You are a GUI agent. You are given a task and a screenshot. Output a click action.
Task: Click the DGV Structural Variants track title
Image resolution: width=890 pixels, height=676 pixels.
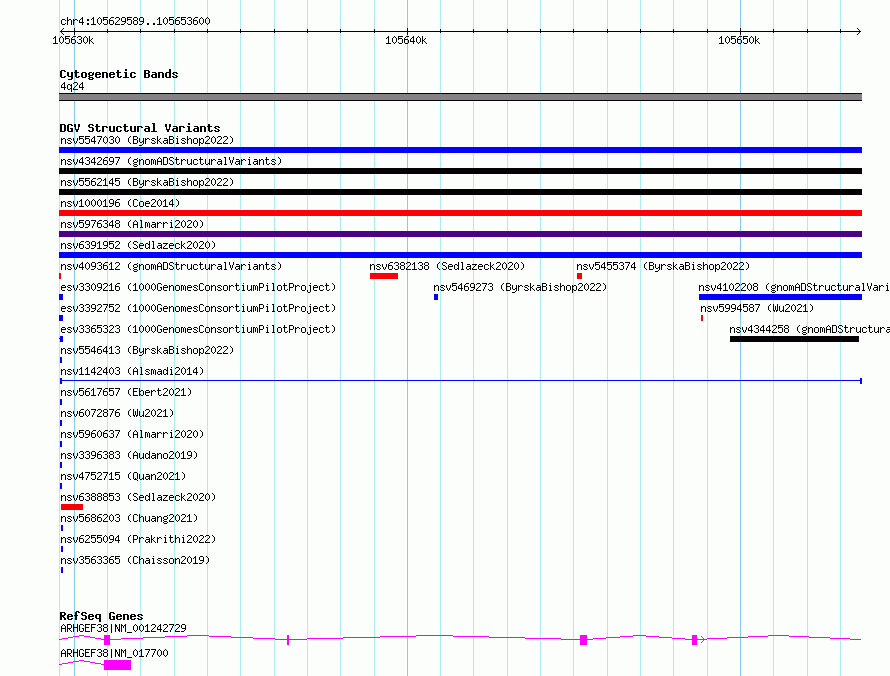pyautogui.click(x=140, y=128)
